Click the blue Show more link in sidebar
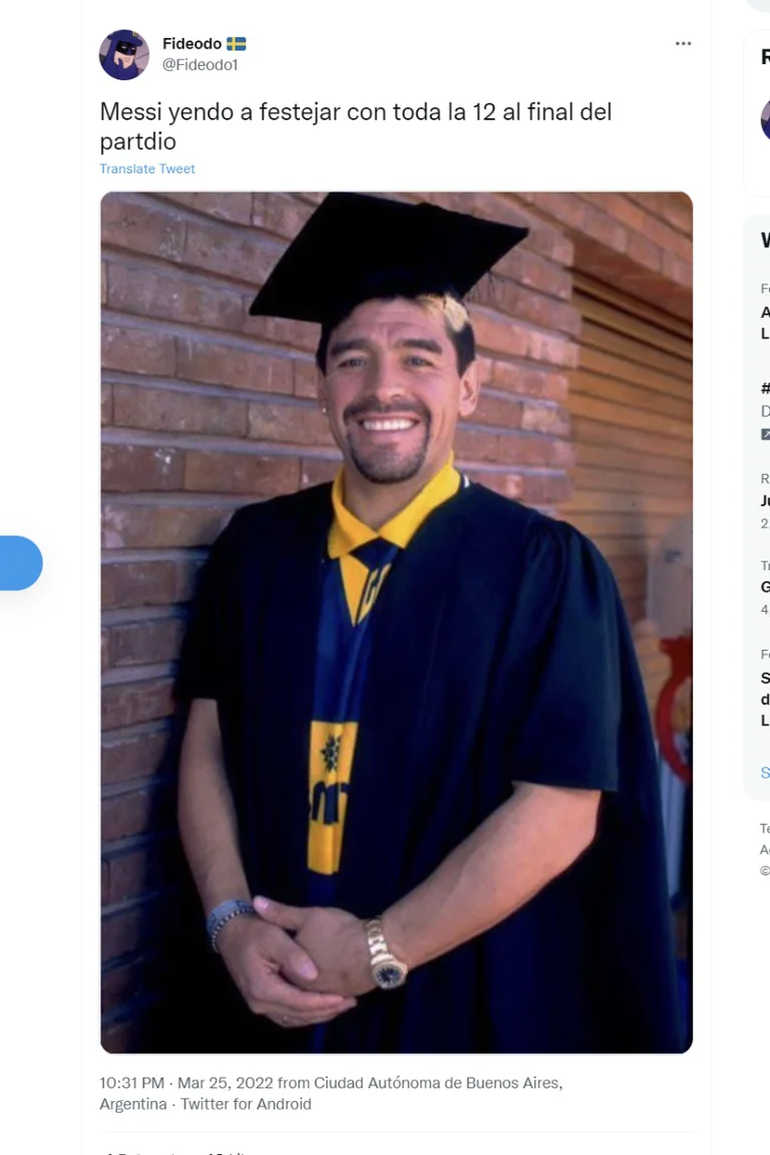 765,772
